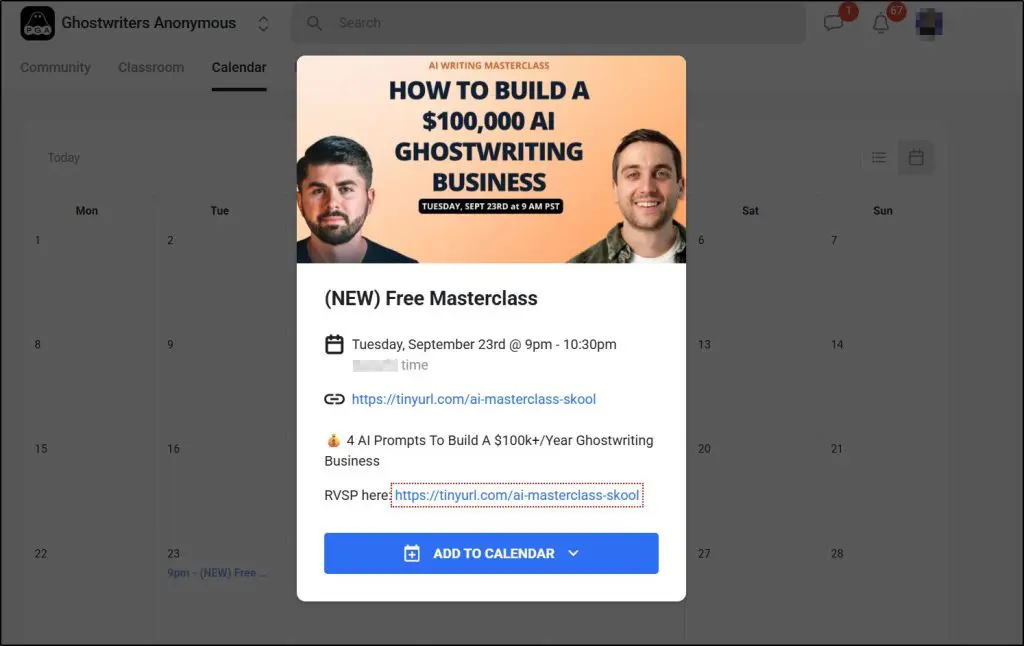1024x646 pixels.
Task: Click the calendar-plus icon on Add to Calendar
Action: click(411, 553)
